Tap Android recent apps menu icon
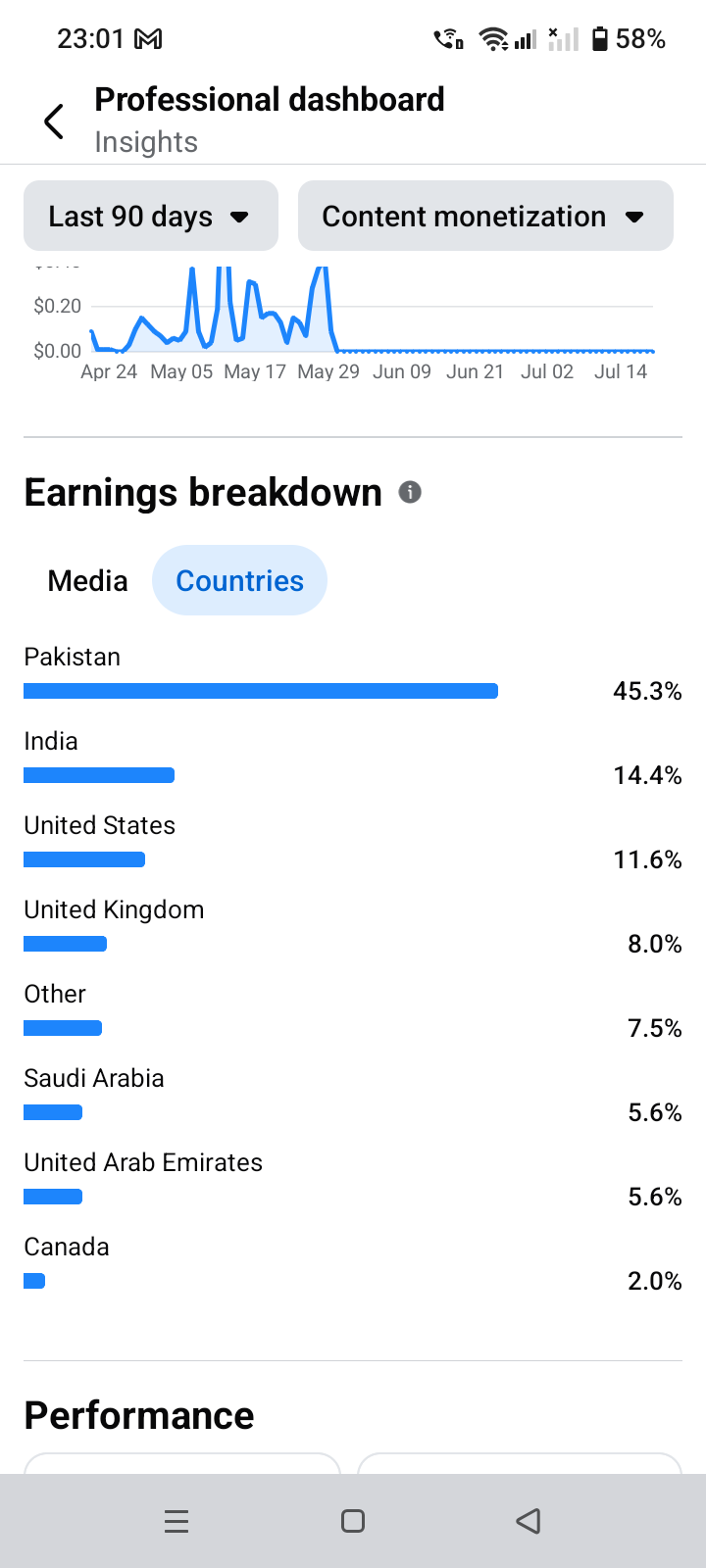This screenshot has width=706, height=1568. click(176, 1521)
